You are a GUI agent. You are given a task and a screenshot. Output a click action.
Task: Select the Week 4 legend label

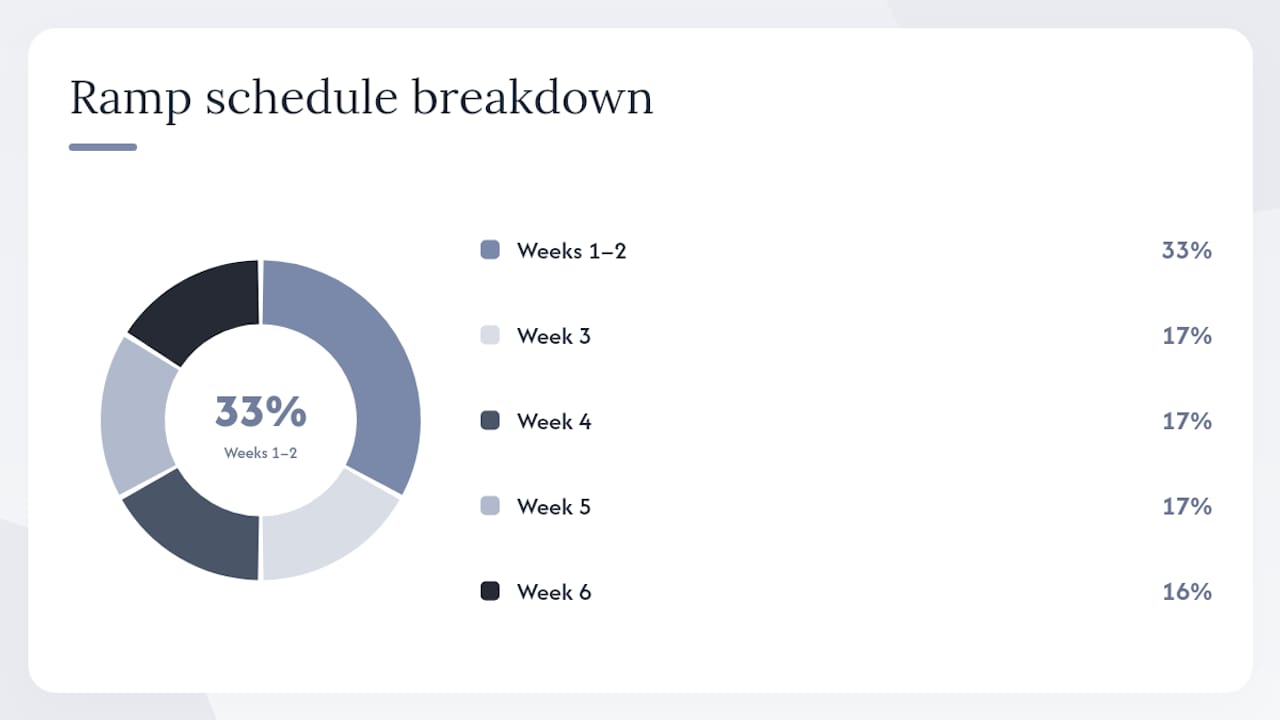click(x=554, y=422)
